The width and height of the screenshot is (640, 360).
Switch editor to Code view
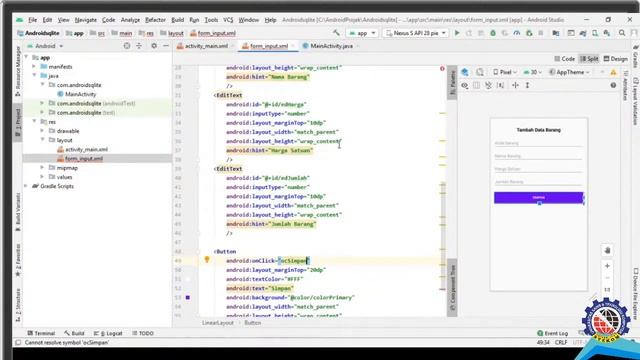click(564, 59)
